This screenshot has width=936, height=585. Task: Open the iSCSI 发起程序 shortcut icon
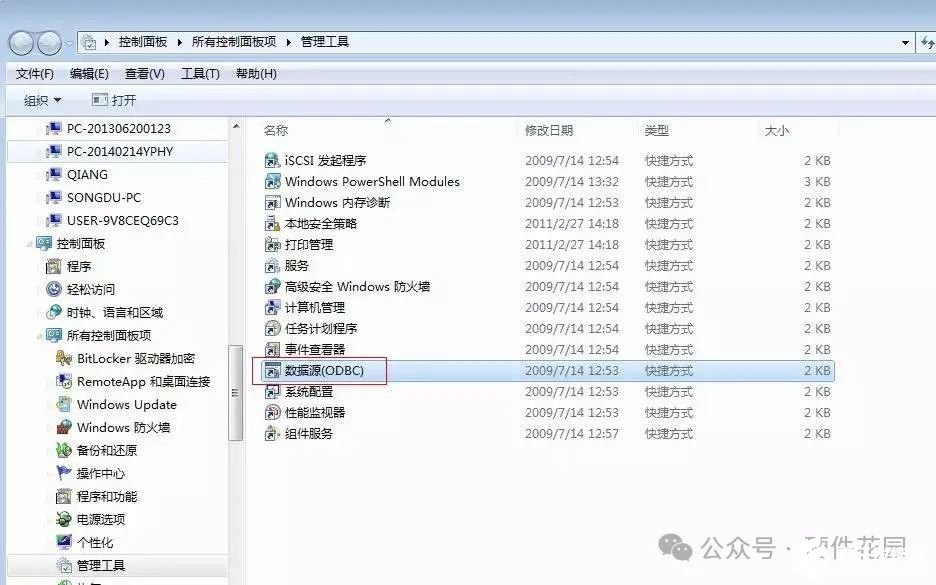pos(272,161)
